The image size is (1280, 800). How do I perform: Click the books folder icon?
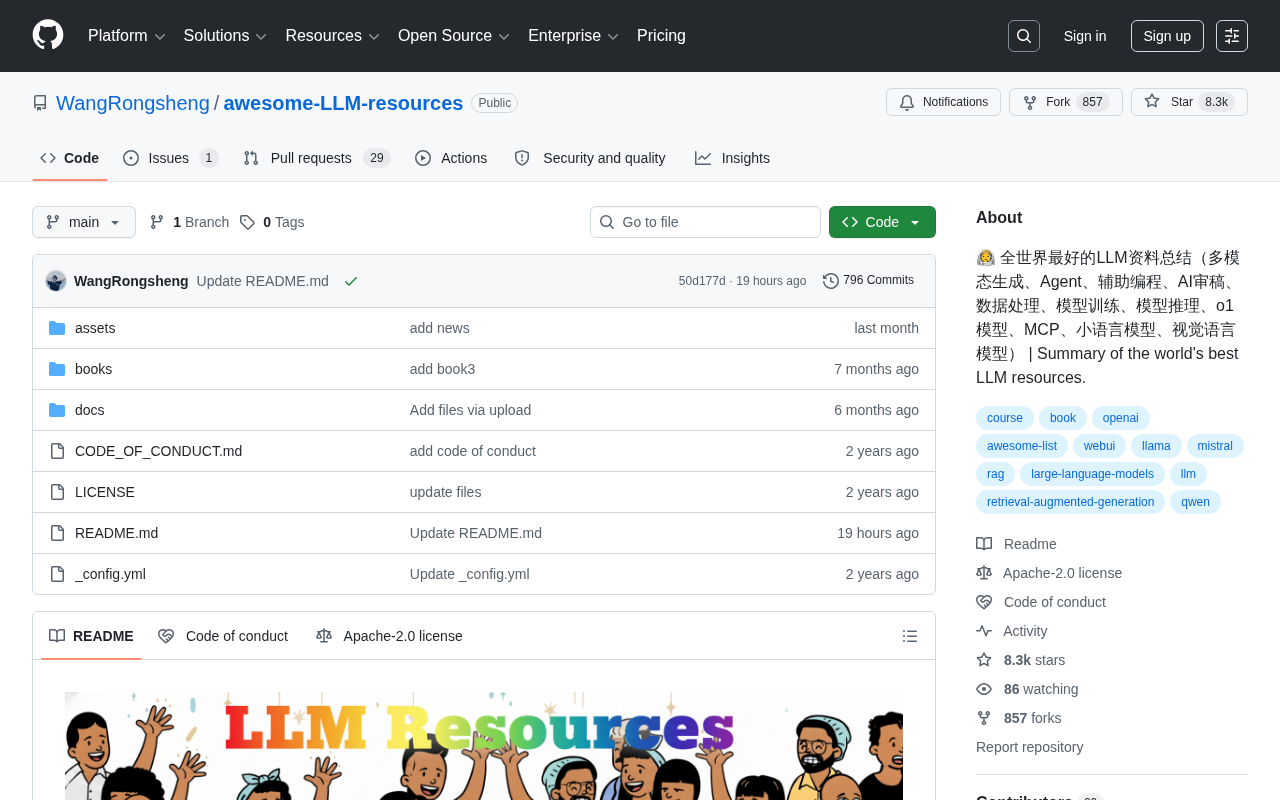coord(57,369)
